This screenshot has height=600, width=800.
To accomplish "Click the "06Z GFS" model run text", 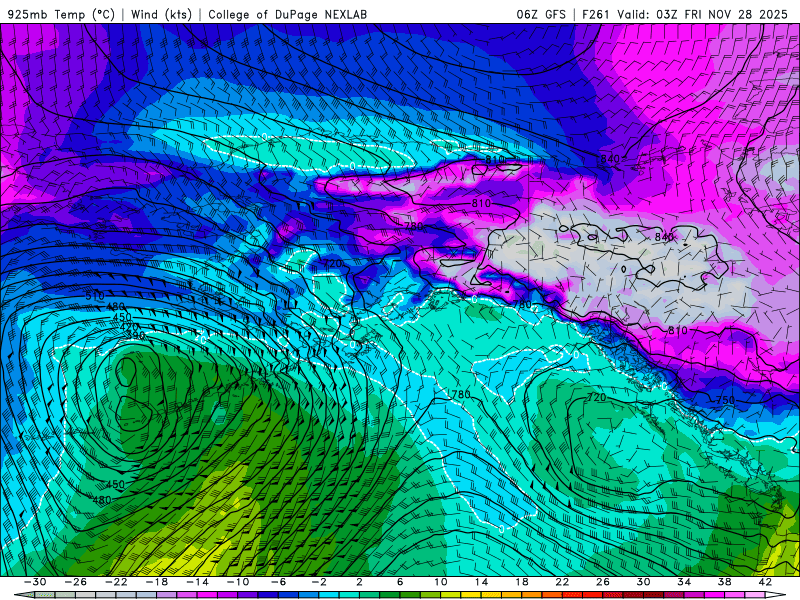I will [x=541, y=14].
